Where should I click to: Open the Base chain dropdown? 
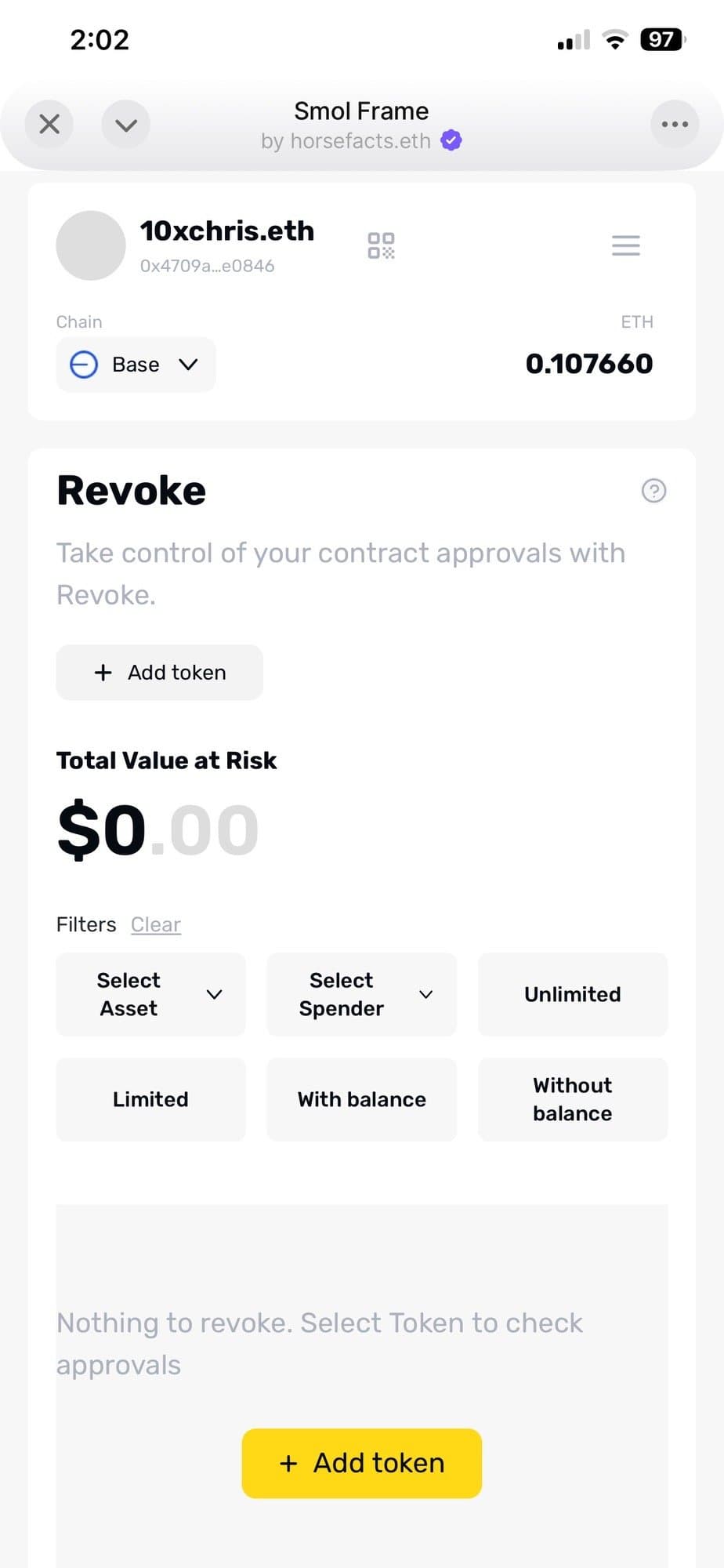pos(136,365)
